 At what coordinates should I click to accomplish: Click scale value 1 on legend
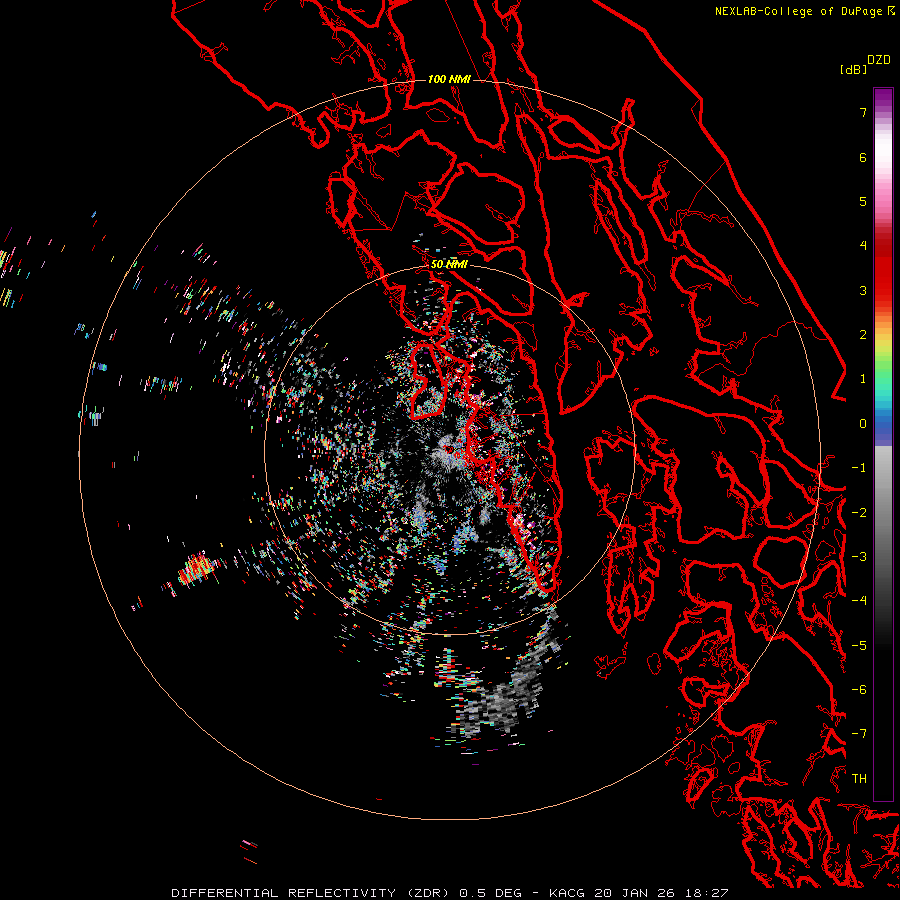863,379
